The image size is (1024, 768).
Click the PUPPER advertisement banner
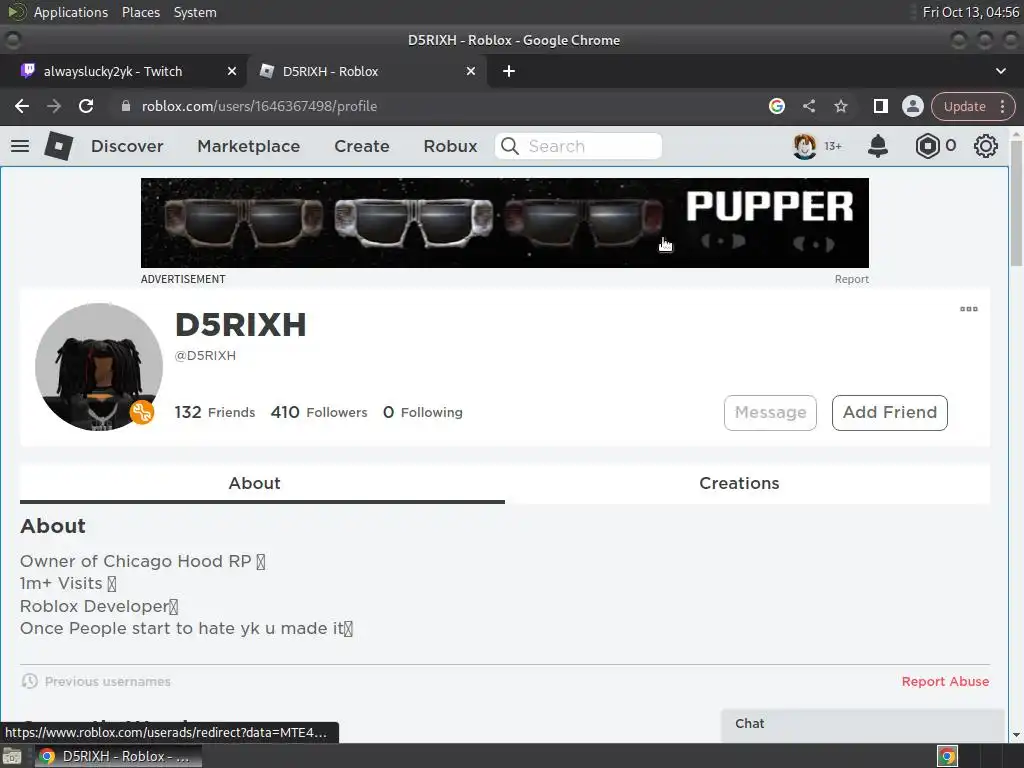click(505, 223)
